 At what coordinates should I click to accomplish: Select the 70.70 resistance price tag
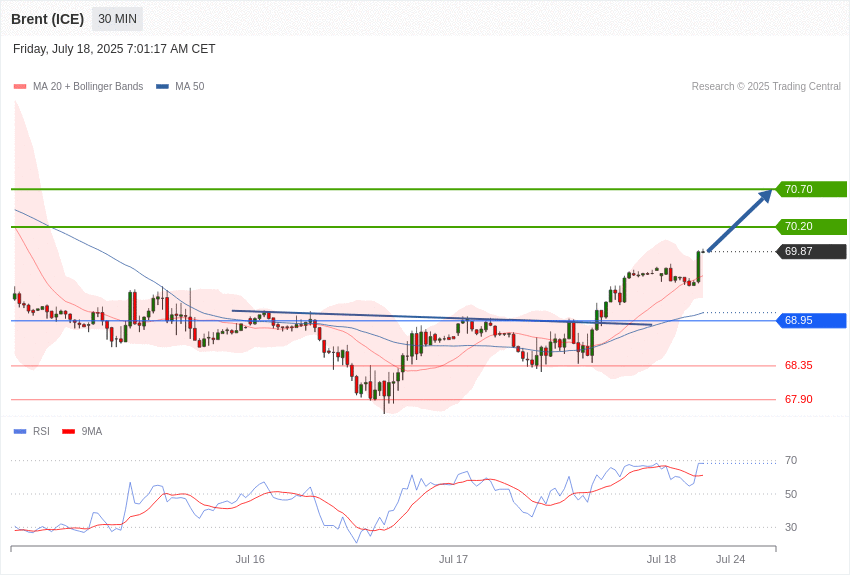click(x=812, y=189)
